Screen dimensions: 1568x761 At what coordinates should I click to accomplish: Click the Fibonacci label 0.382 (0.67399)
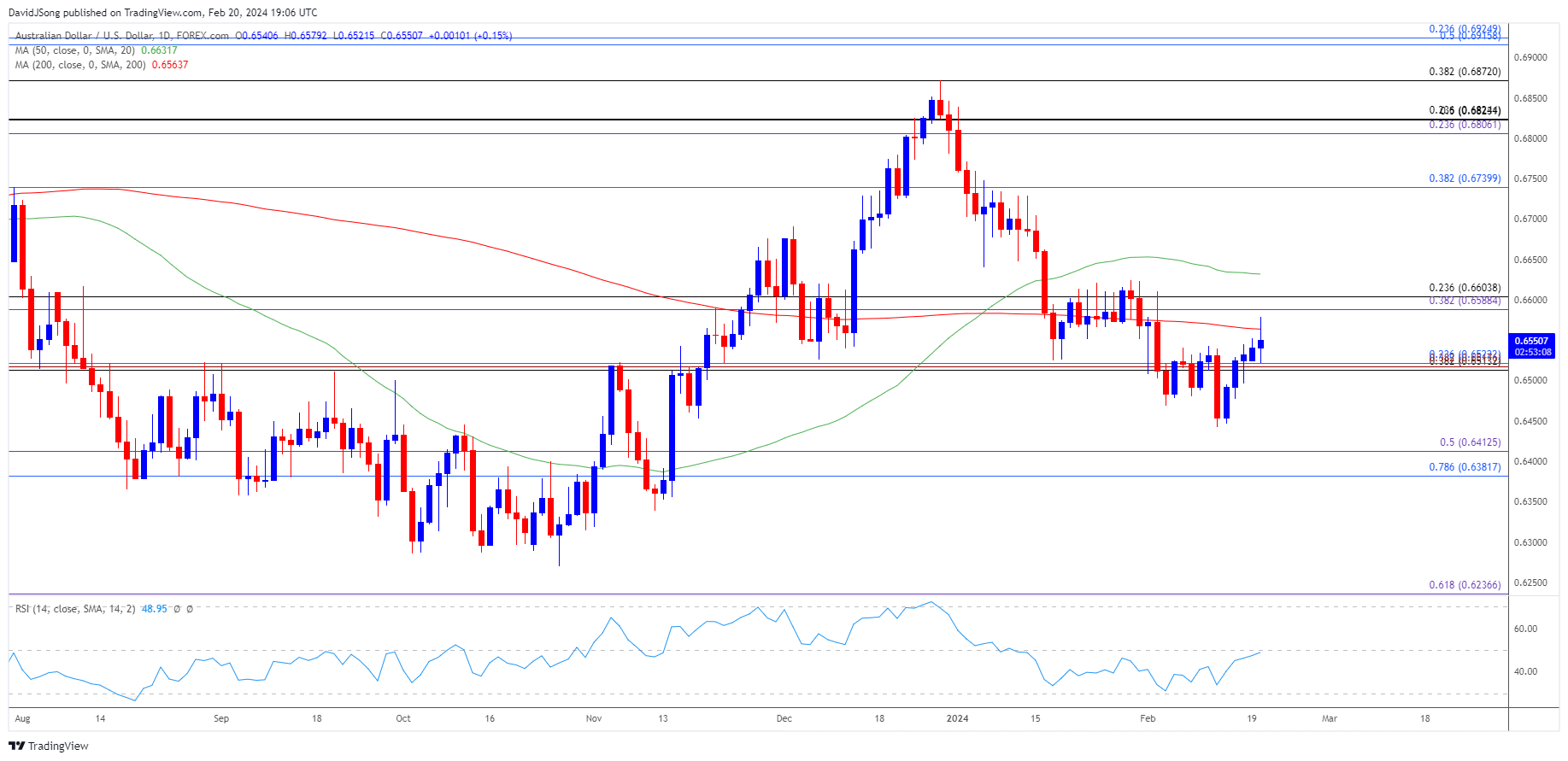click(1465, 179)
